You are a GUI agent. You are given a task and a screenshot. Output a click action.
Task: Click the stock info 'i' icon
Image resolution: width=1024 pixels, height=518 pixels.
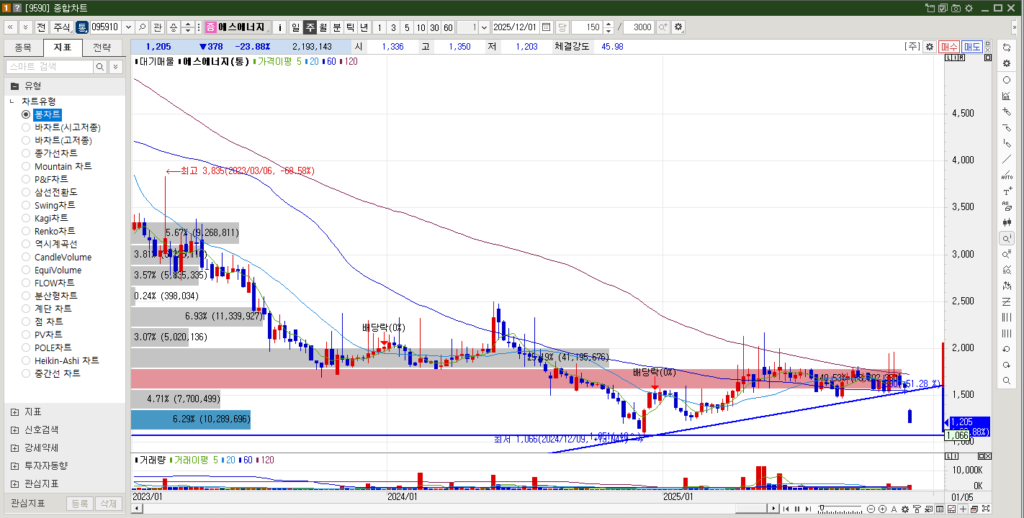pyautogui.click(x=279, y=27)
